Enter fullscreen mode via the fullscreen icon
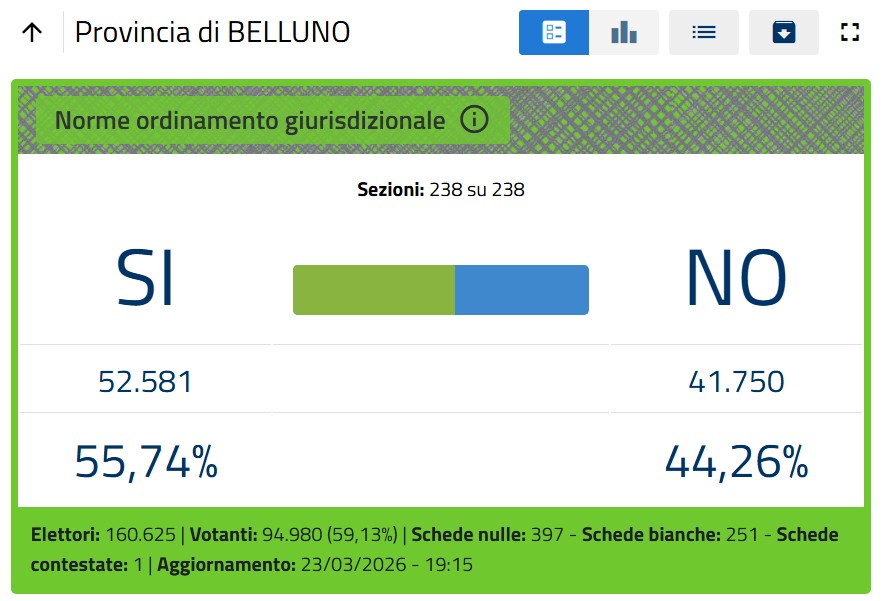886x601 pixels. 850,32
